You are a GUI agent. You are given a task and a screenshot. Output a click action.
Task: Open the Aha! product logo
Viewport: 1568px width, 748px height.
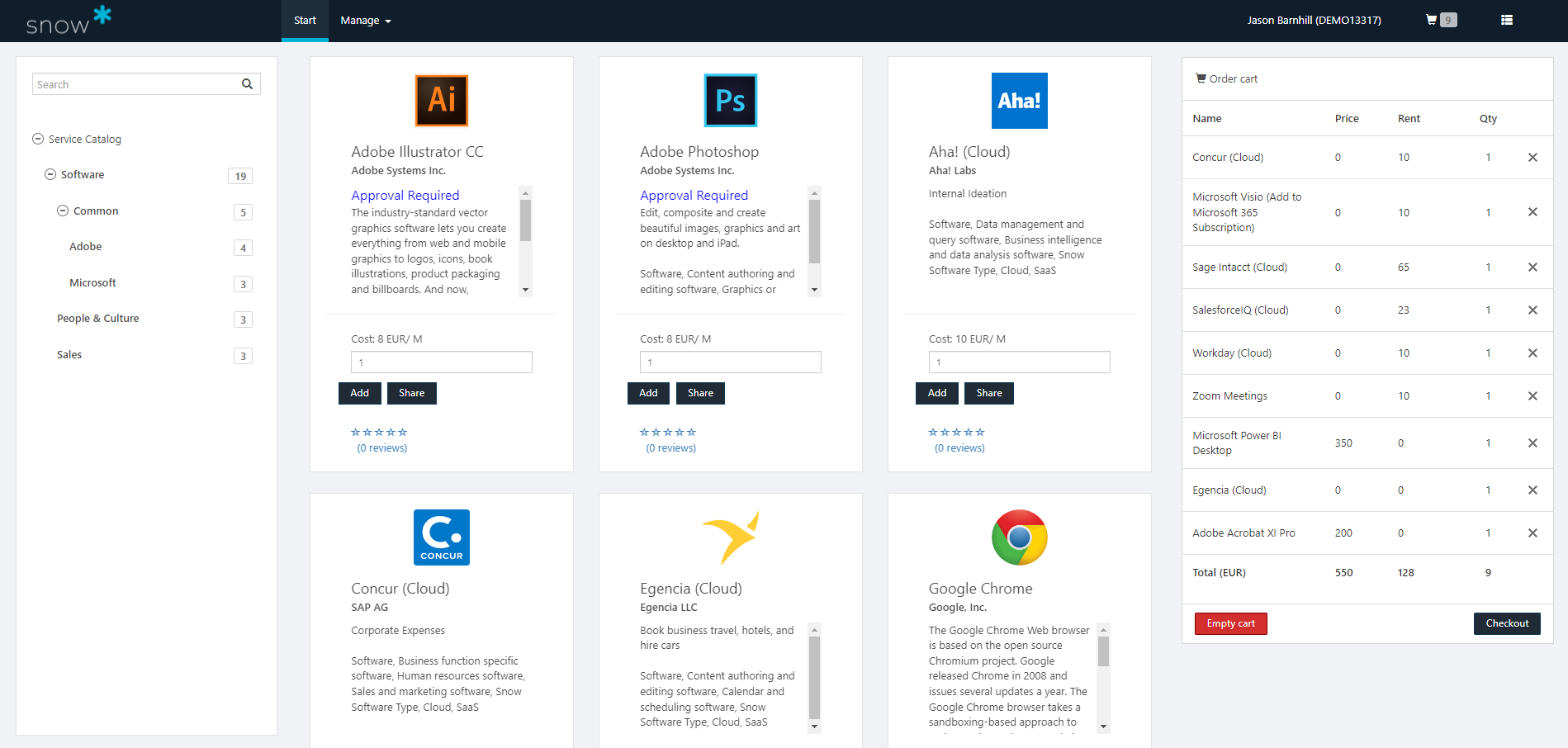coord(1020,101)
